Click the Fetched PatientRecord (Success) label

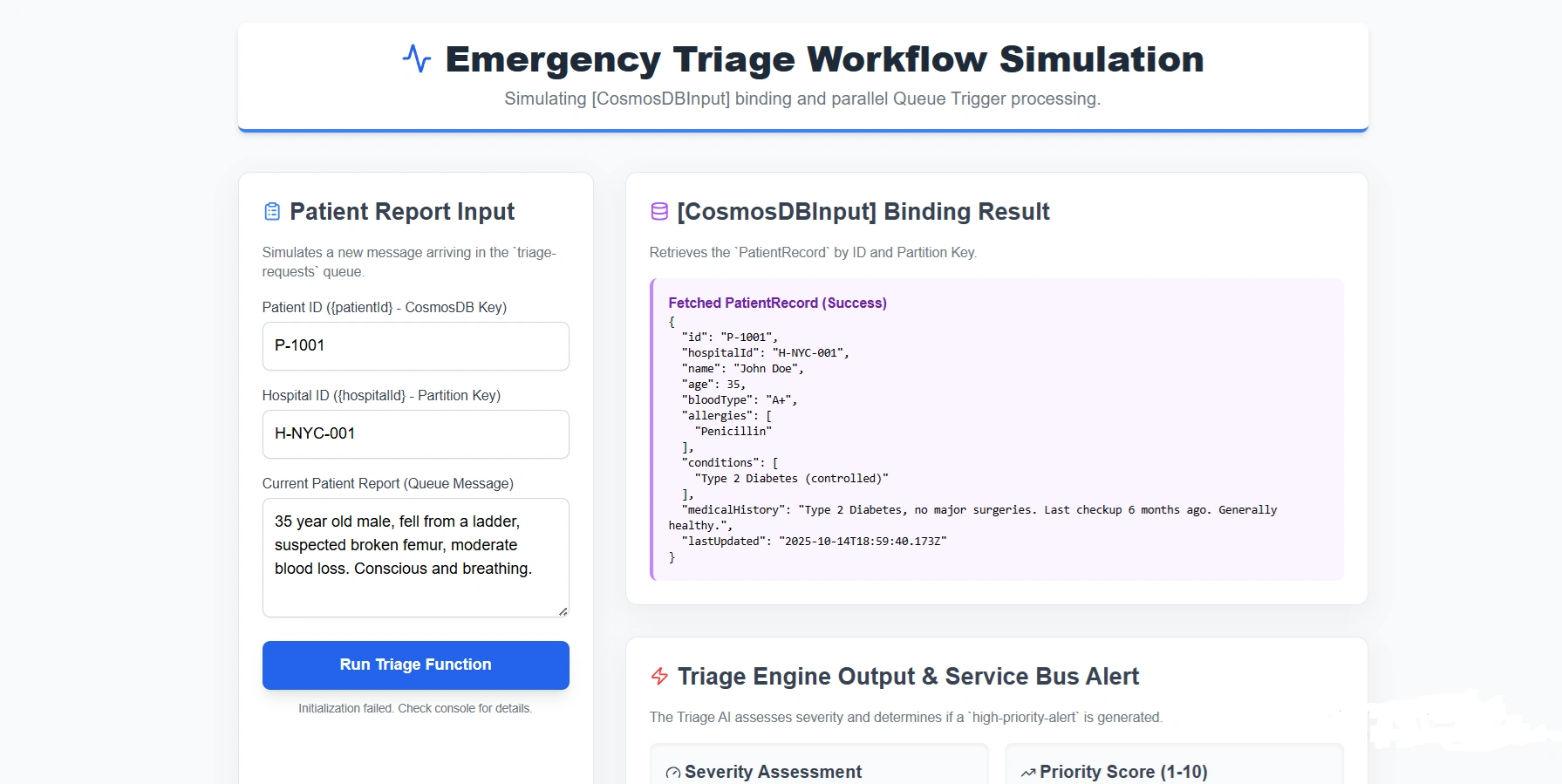(x=777, y=303)
